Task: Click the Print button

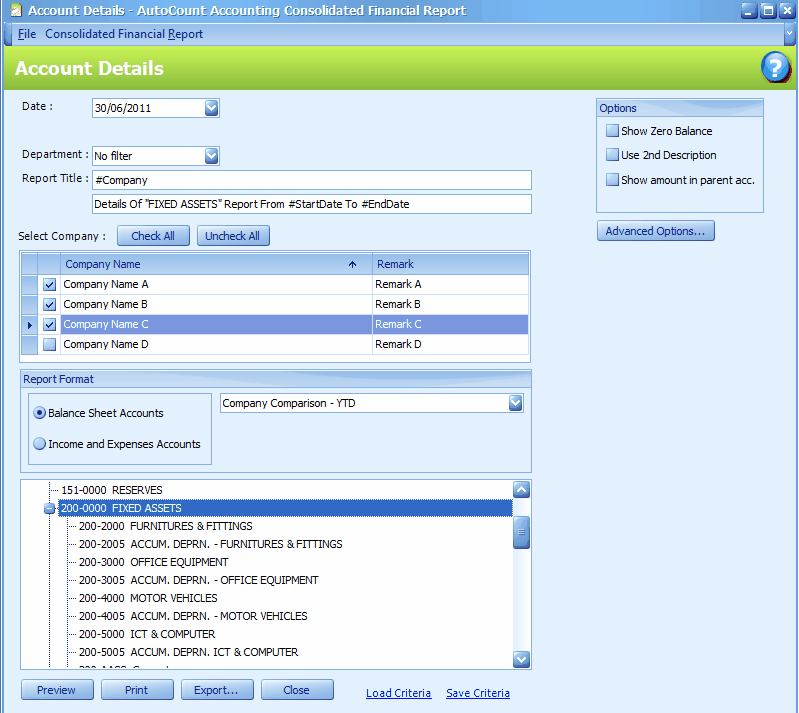Action: [x=137, y=690]
